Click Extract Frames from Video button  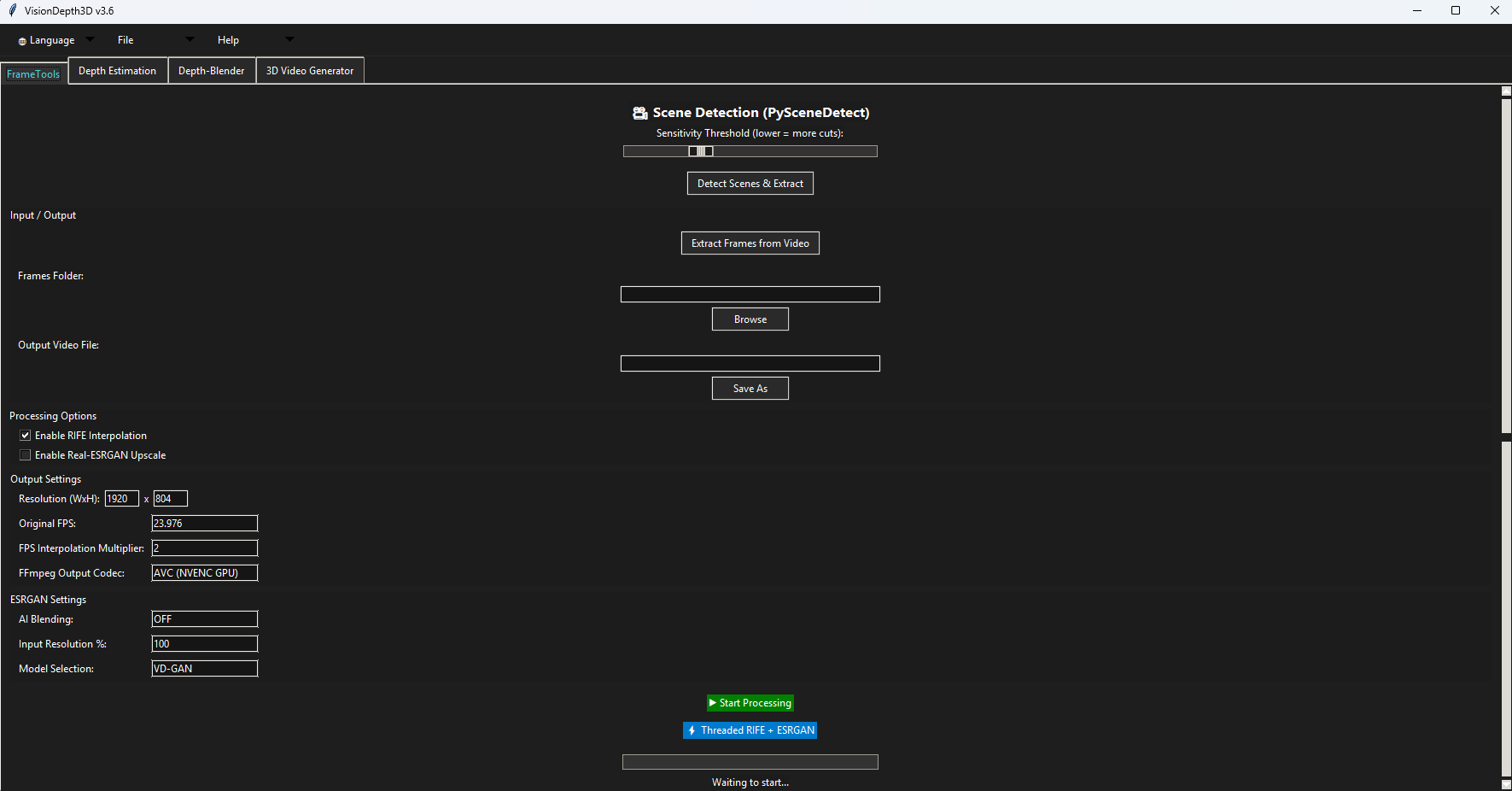click(x=750, y=243)
